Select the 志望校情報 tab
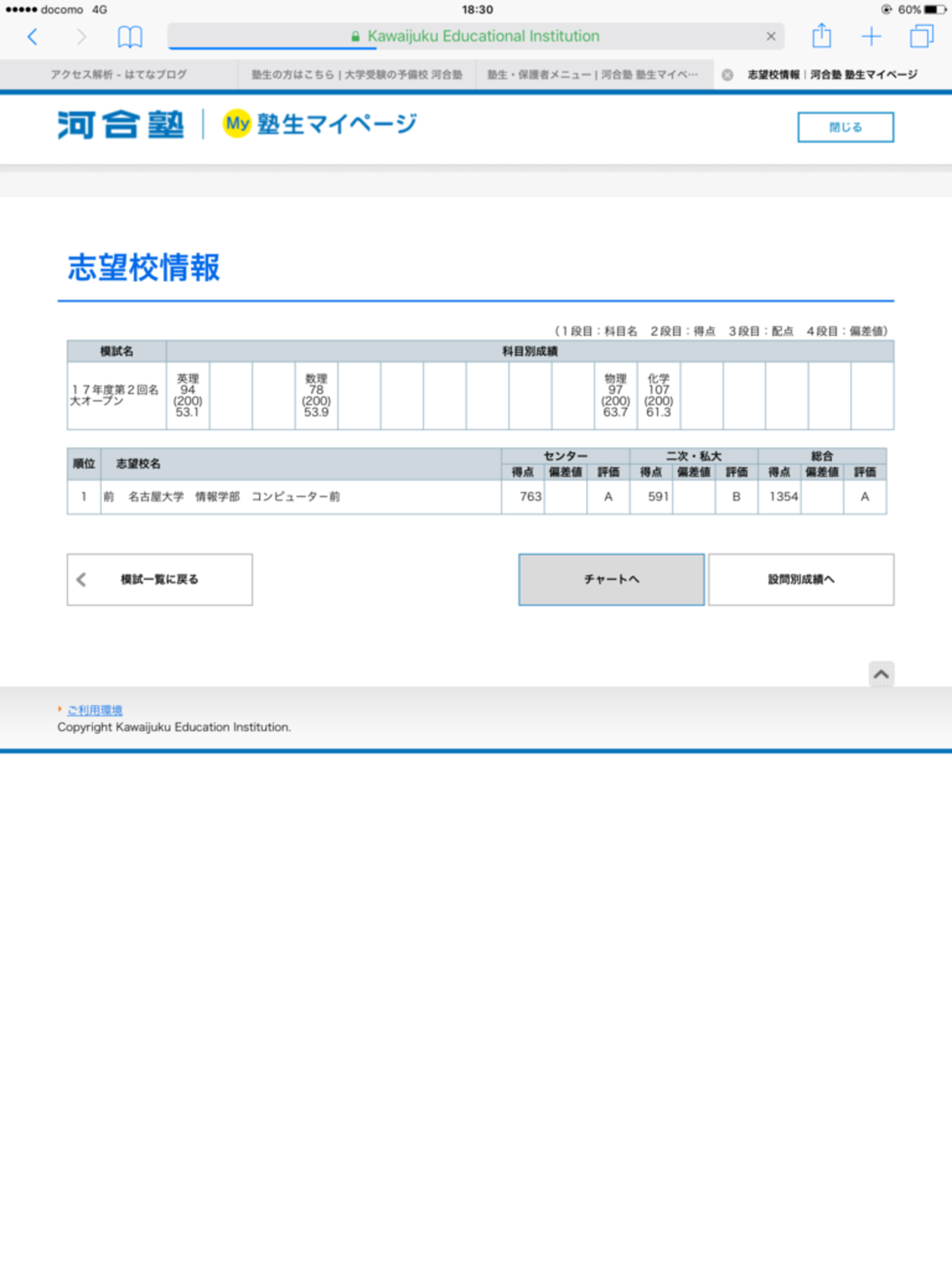952x1269 pixels. [833, 75]
